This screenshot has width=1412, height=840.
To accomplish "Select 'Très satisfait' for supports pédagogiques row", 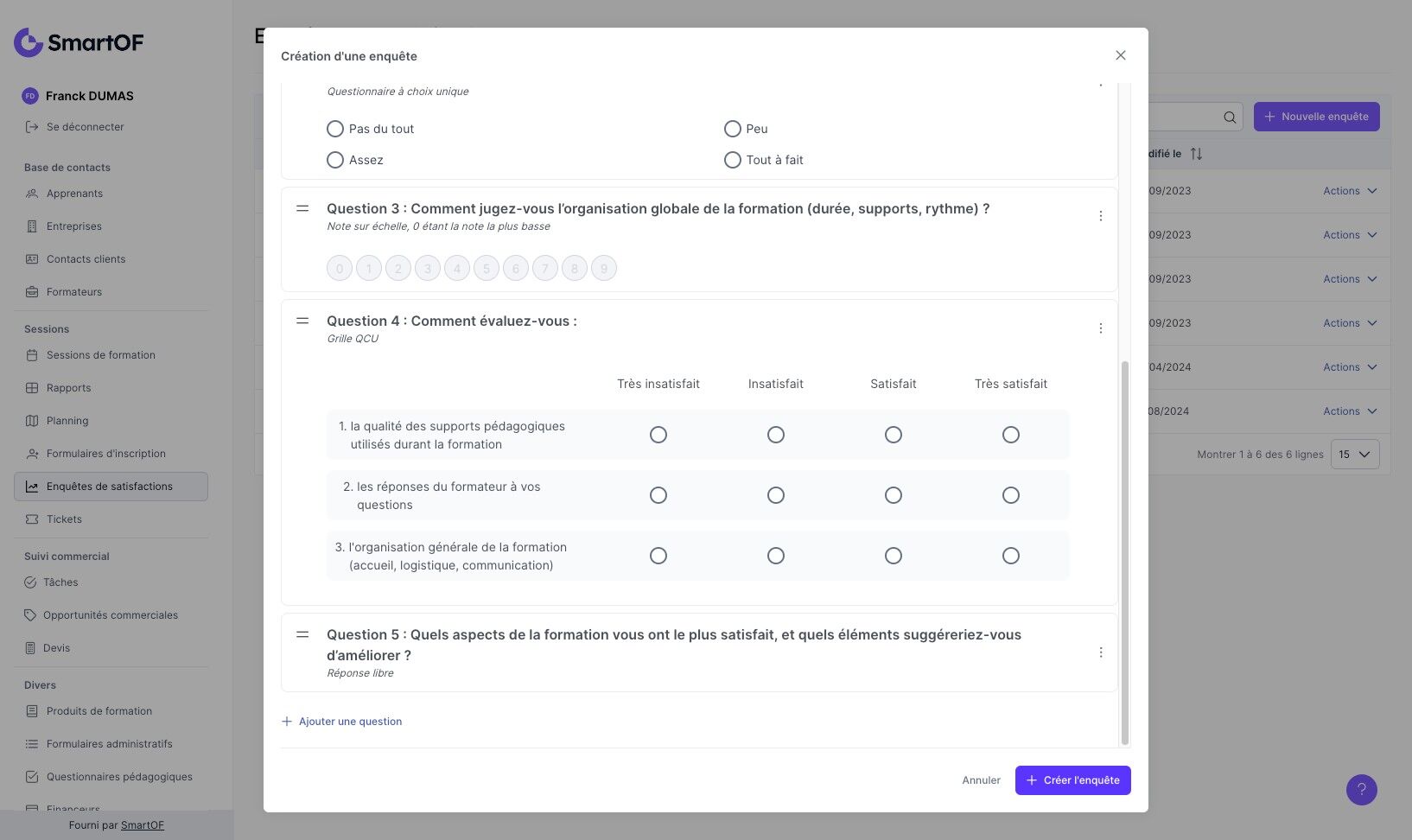I will pos(1010,435).
